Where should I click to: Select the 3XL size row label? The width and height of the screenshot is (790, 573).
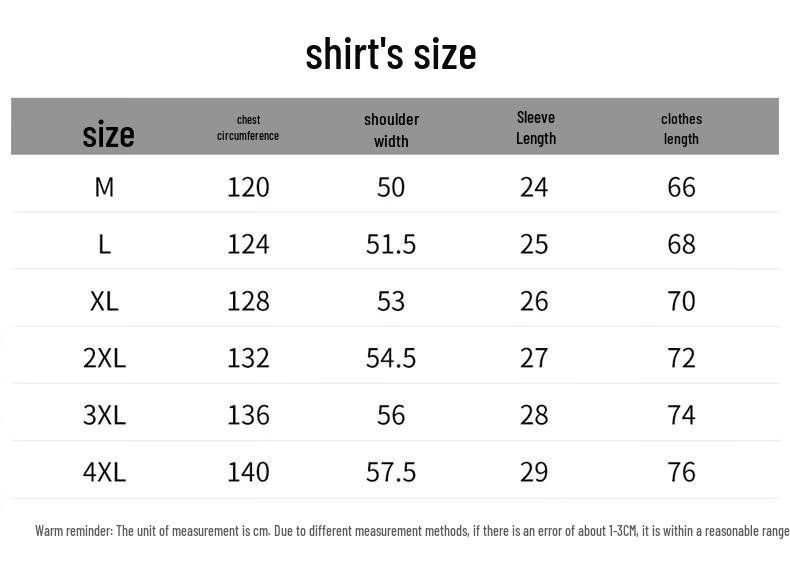pyautogui.click(x=104, y=415)
